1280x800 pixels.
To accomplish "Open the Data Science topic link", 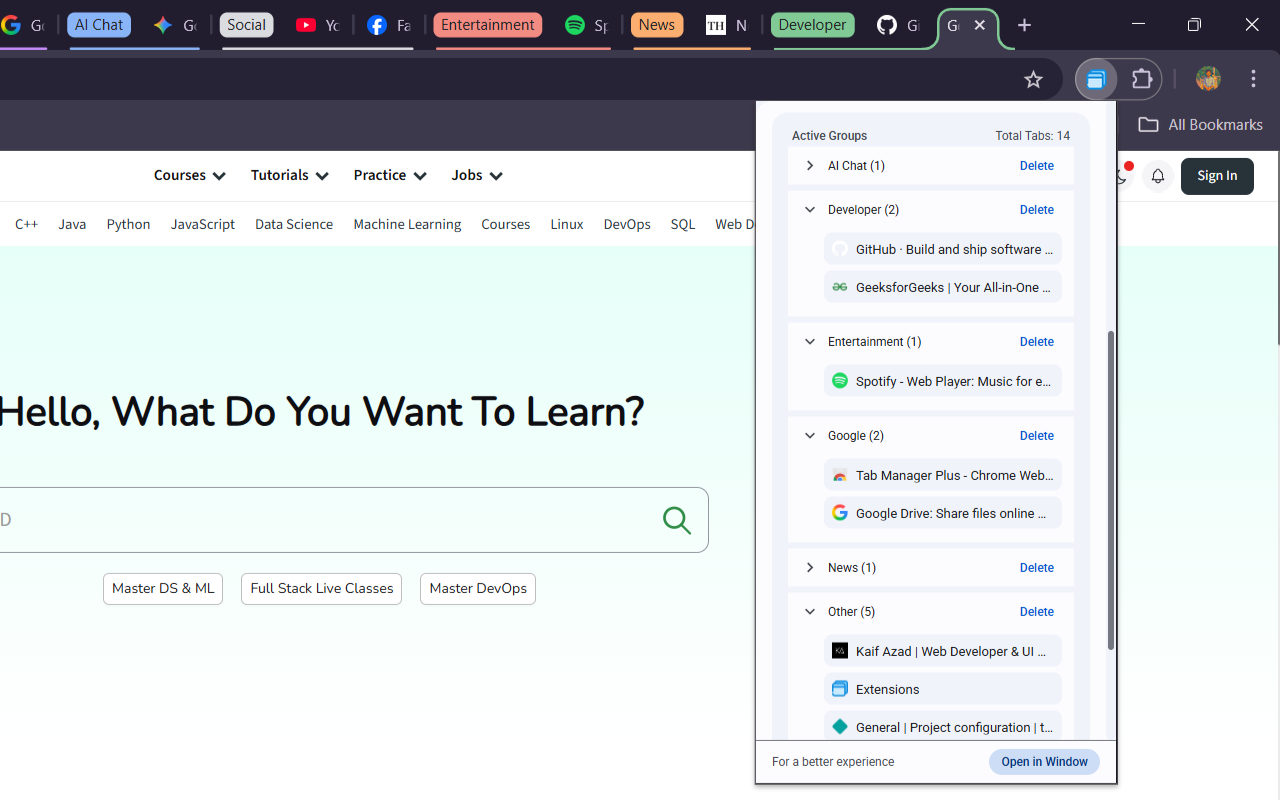I will (x=294, y=224).
